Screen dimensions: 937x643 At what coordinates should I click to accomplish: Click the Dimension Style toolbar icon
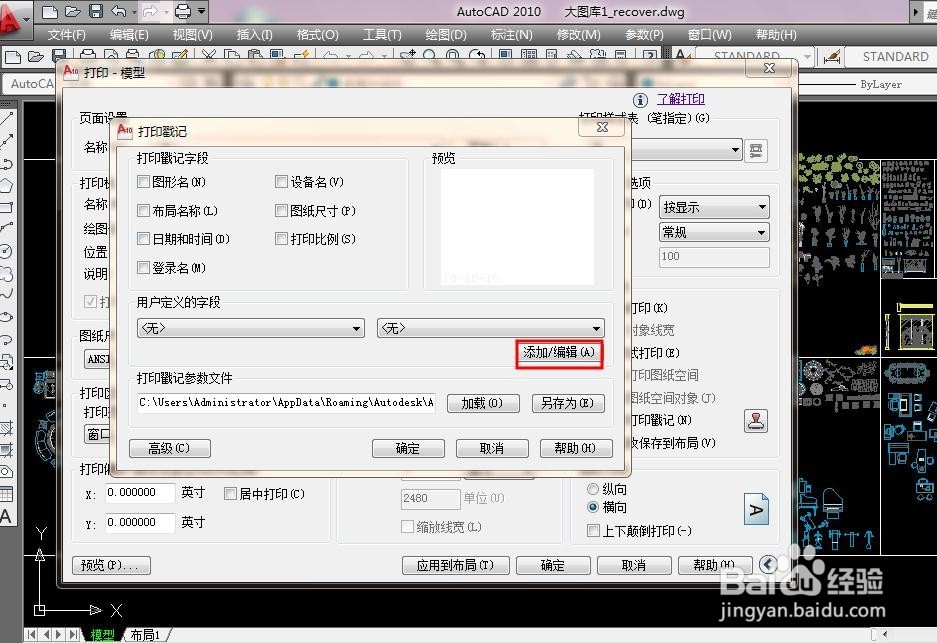click(x=832, y=56)
